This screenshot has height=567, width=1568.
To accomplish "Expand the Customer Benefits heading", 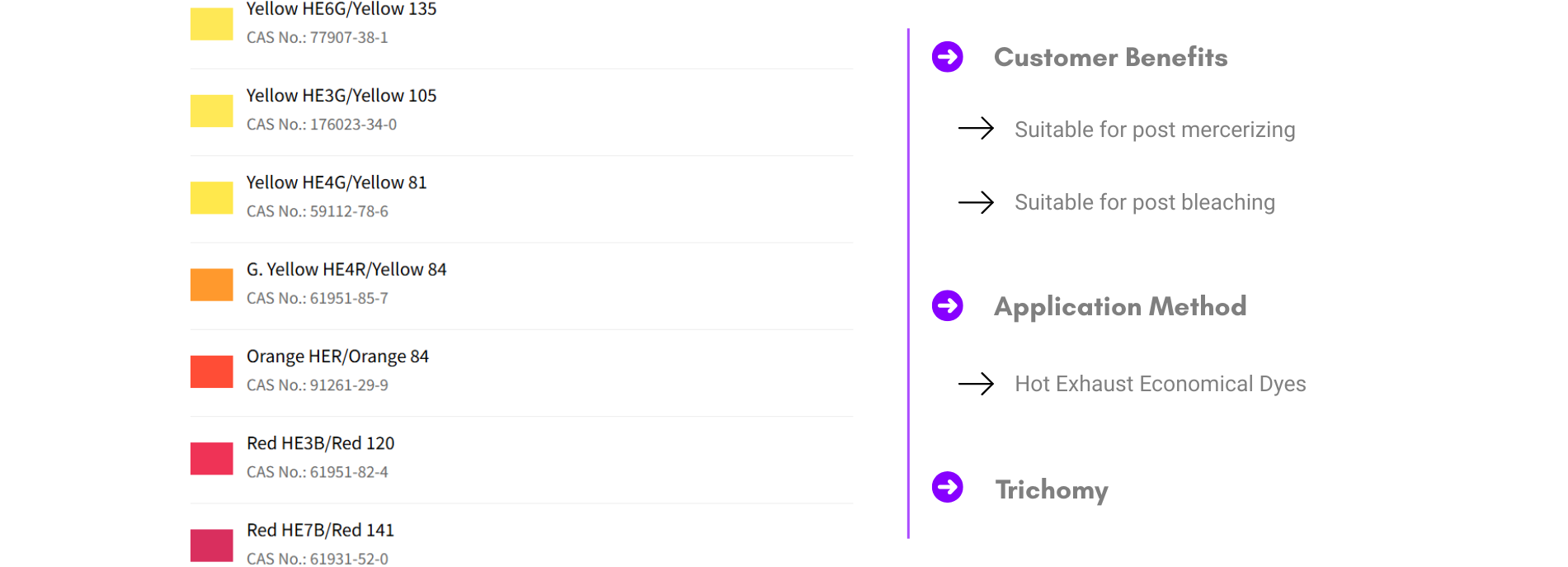I will tap(1110, 57).
